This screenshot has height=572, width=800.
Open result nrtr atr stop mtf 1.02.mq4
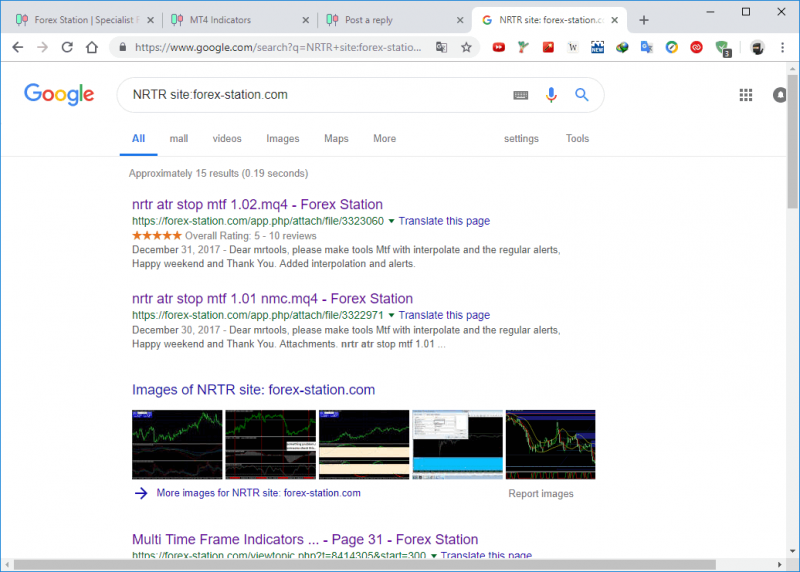pos(257,205)
